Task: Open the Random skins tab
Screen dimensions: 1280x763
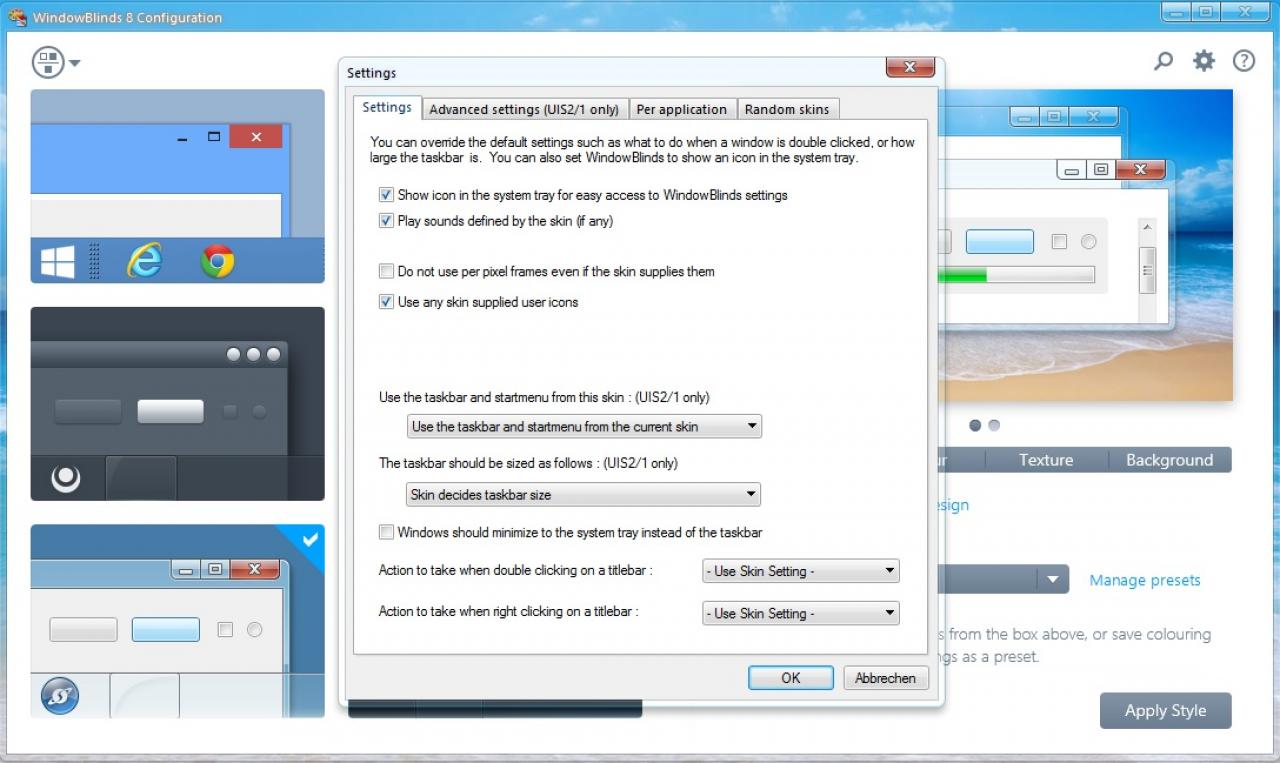Action: click(x=787, y=109)
